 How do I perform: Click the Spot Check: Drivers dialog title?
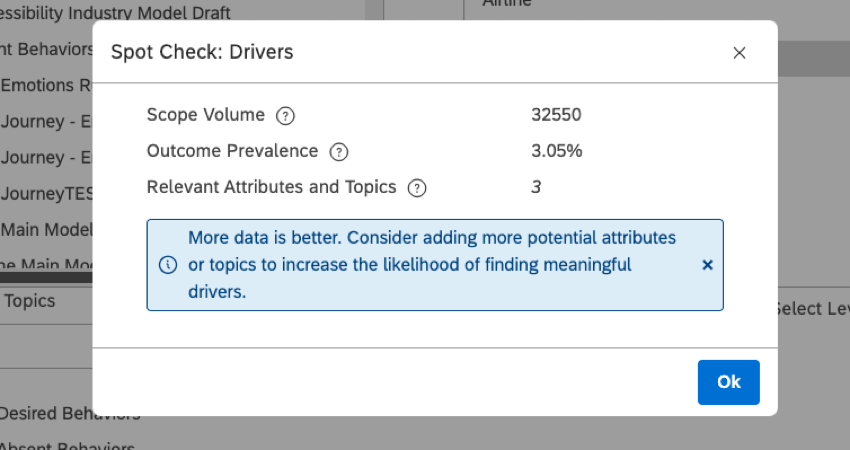coord(202,52)
